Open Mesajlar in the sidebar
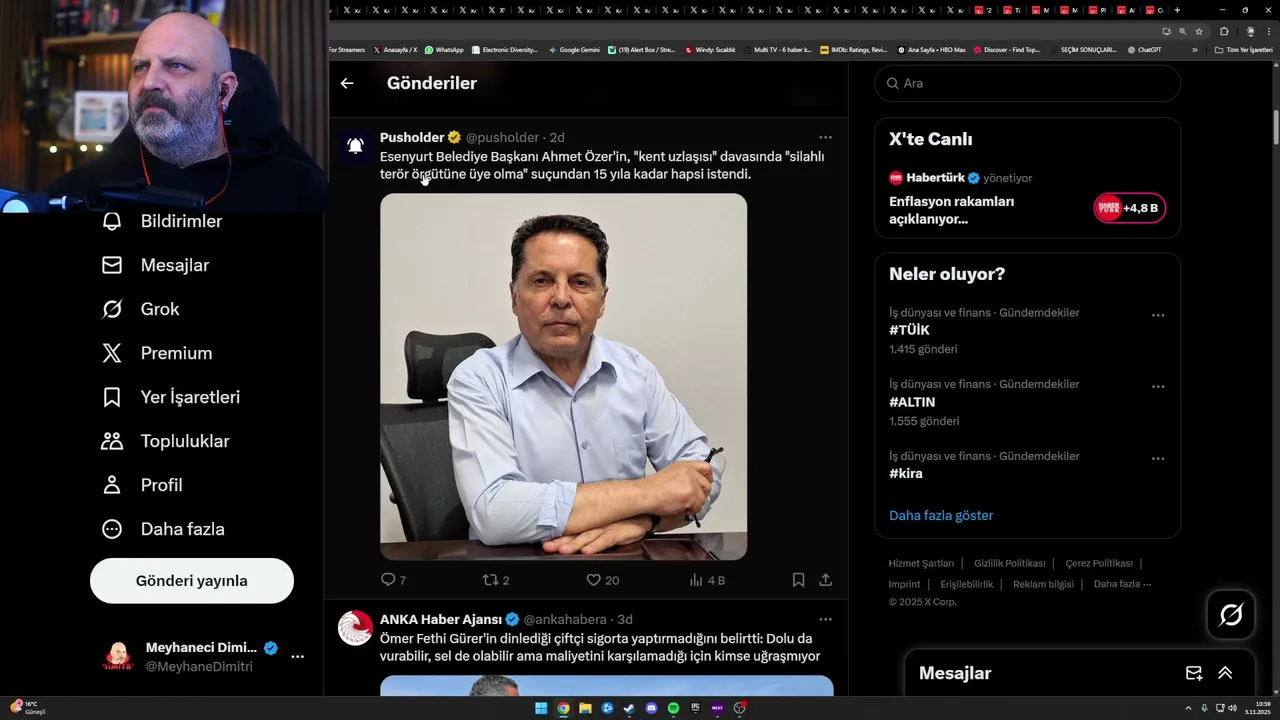The height and width of the screenshot is (720, 1280). pos(156,265)
